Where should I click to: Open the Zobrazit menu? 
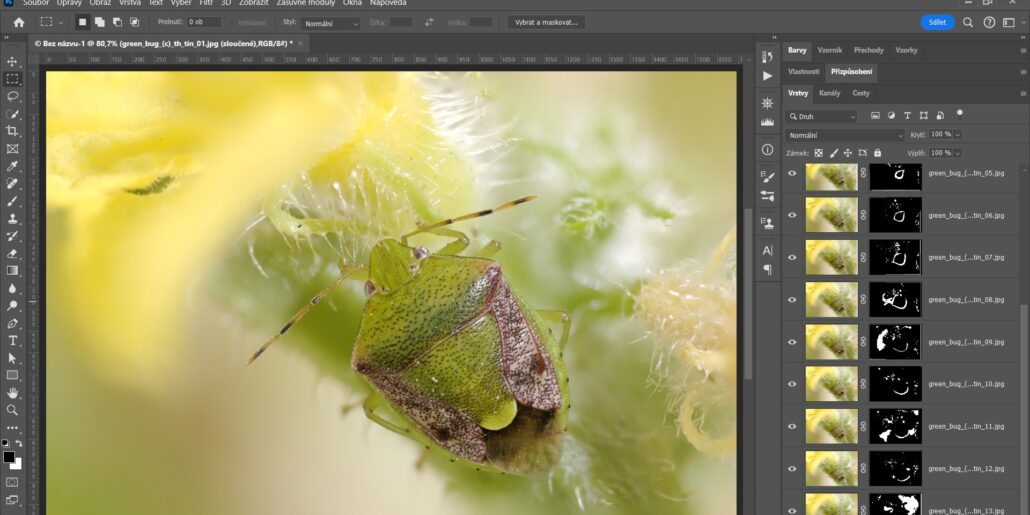tap(254, 3)
